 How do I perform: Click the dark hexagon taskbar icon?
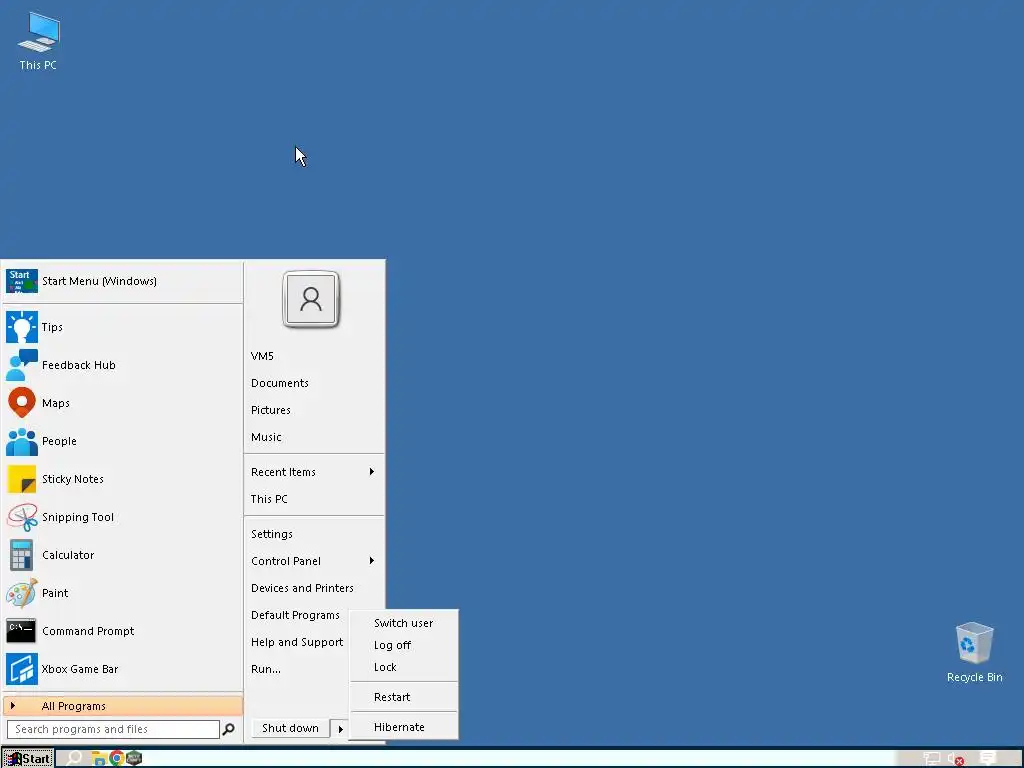click(x=134, y=758)
